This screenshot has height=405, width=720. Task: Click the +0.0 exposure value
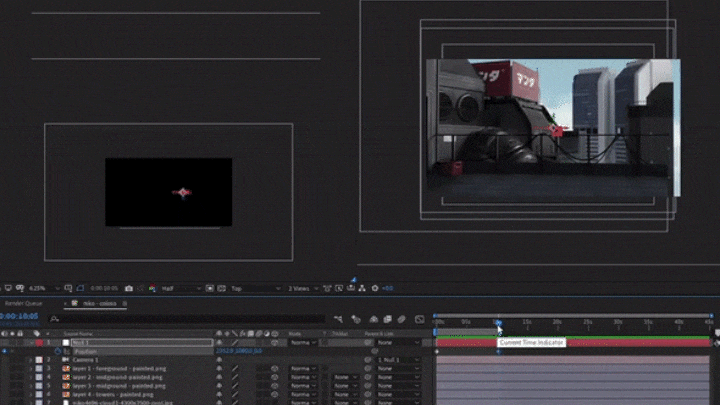tap(388, 288)
